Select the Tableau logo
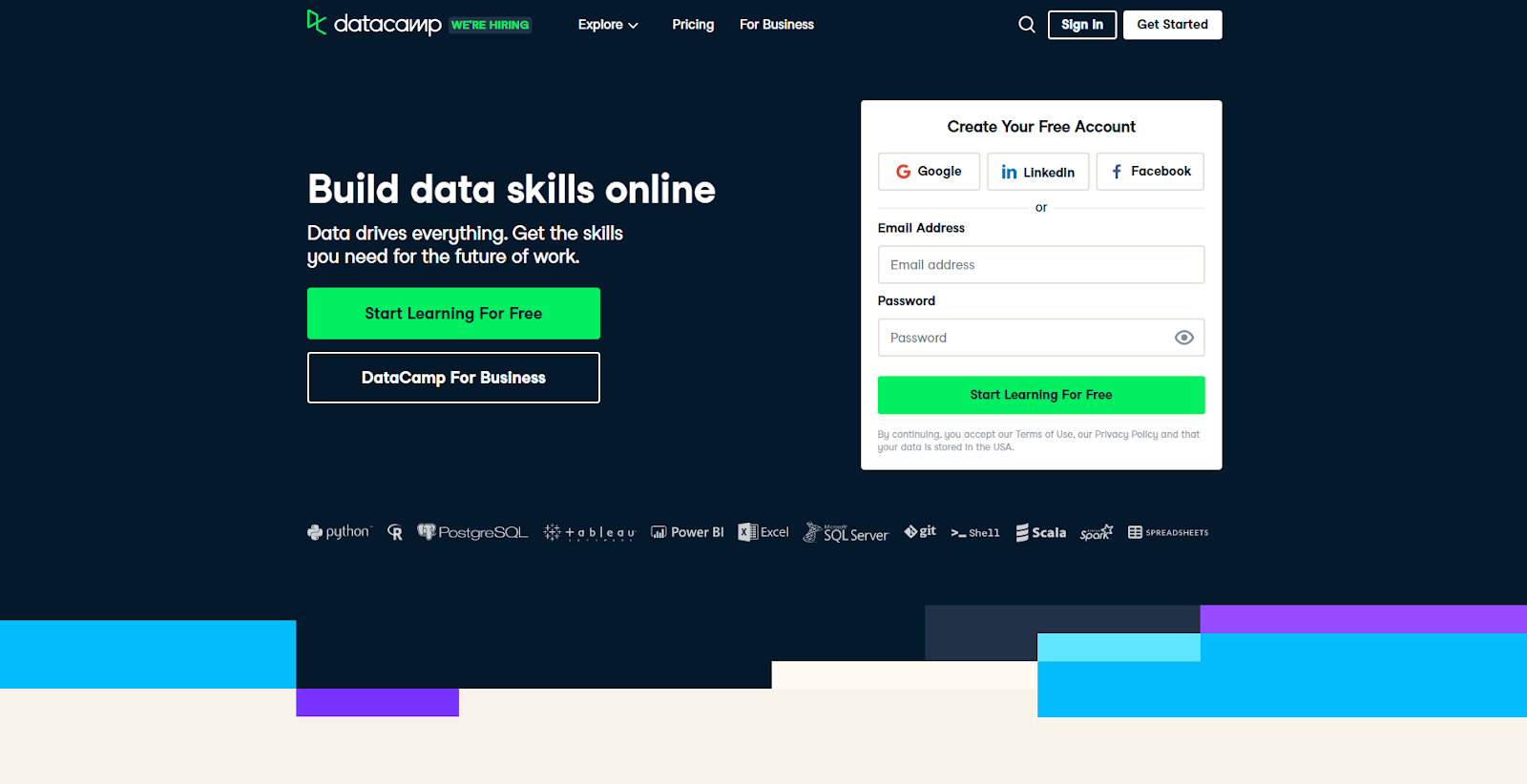 (x=589, y=532)
